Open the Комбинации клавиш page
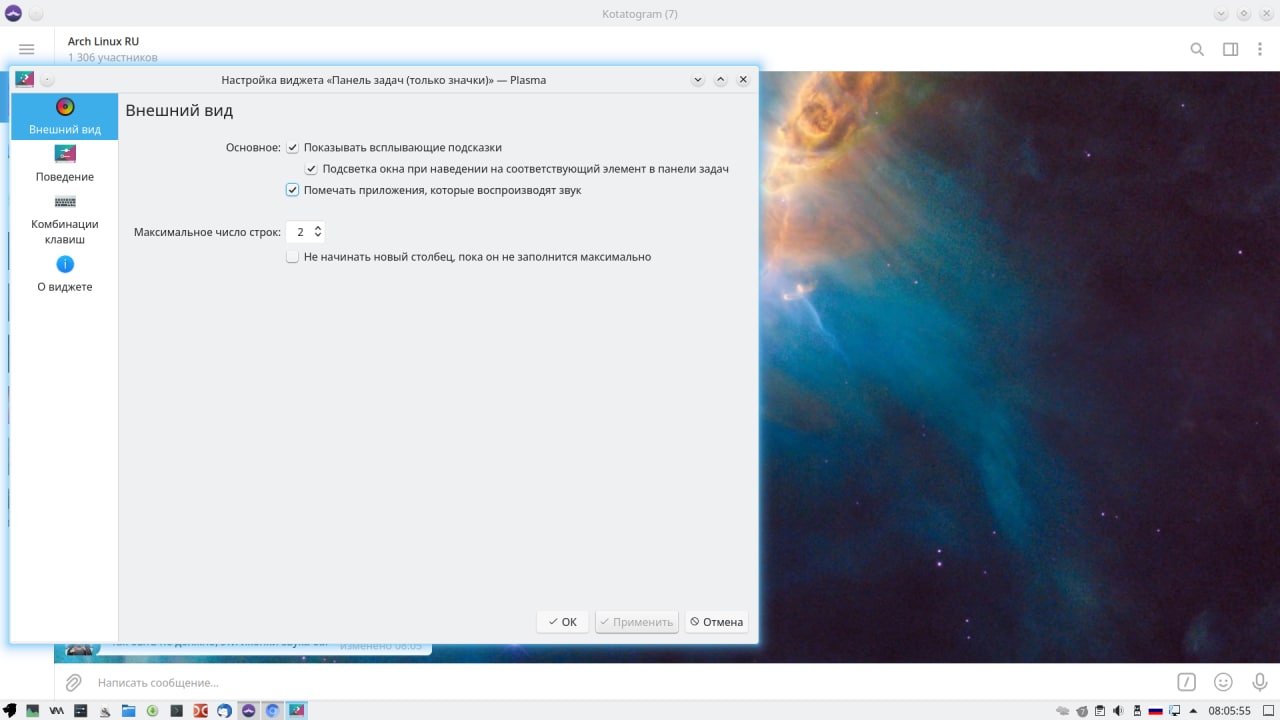Viewport: 1280px width, 720px height. (64, 219)
